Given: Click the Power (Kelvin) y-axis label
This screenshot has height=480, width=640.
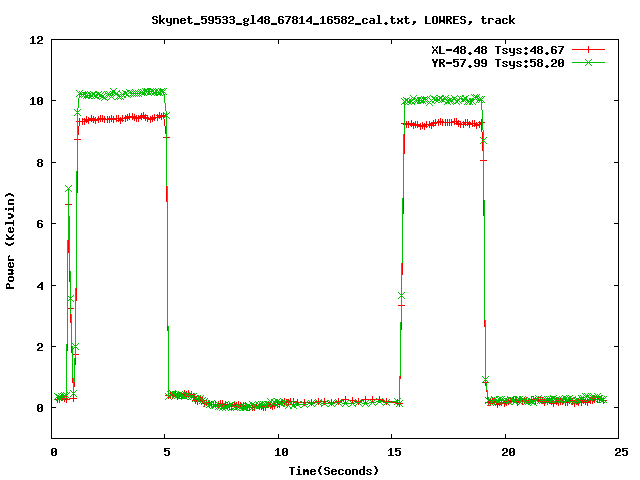Looking at the screenshot, I should [10, 241].
